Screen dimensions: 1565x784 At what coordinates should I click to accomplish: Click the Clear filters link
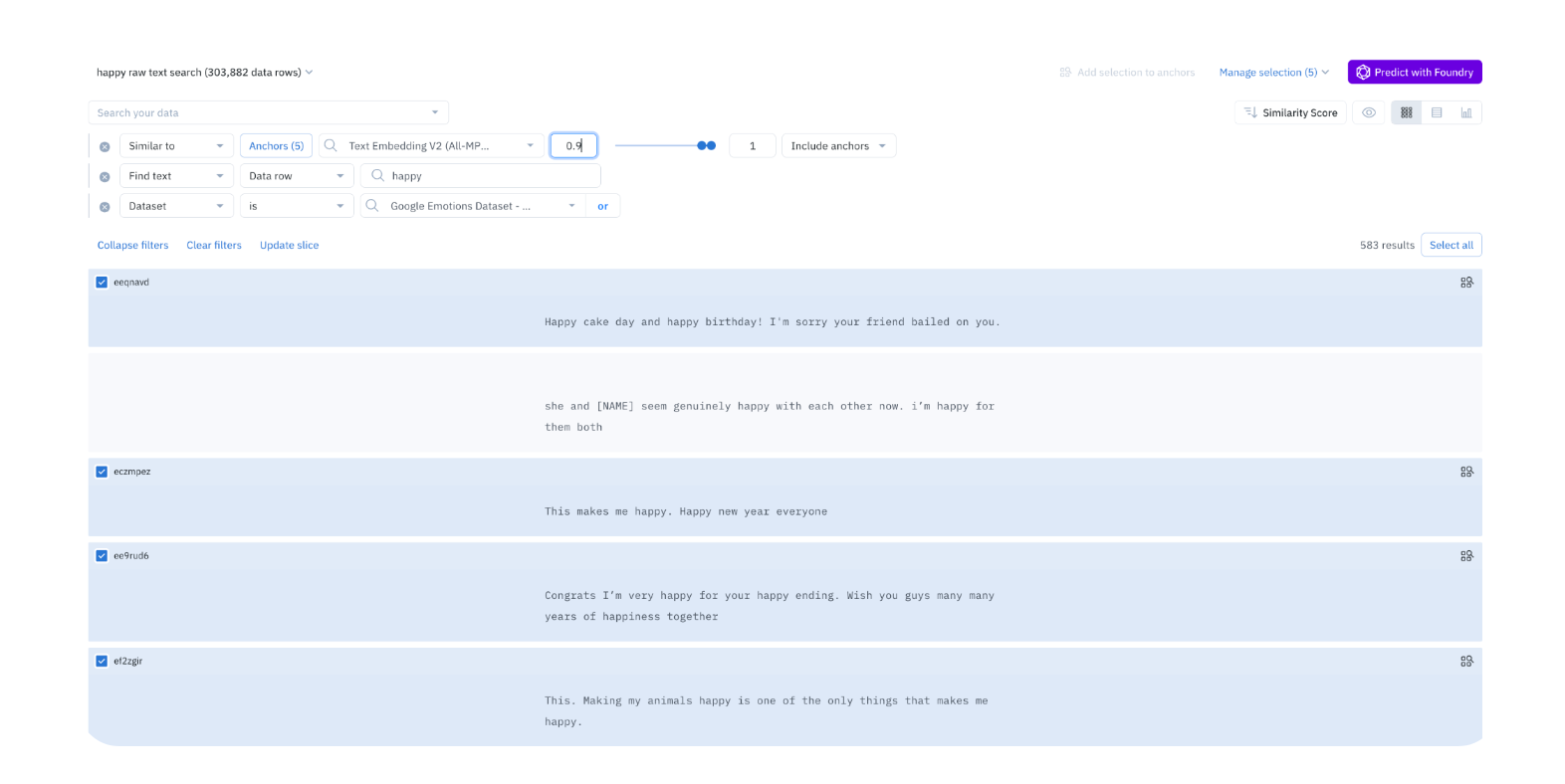click(214, 245)
